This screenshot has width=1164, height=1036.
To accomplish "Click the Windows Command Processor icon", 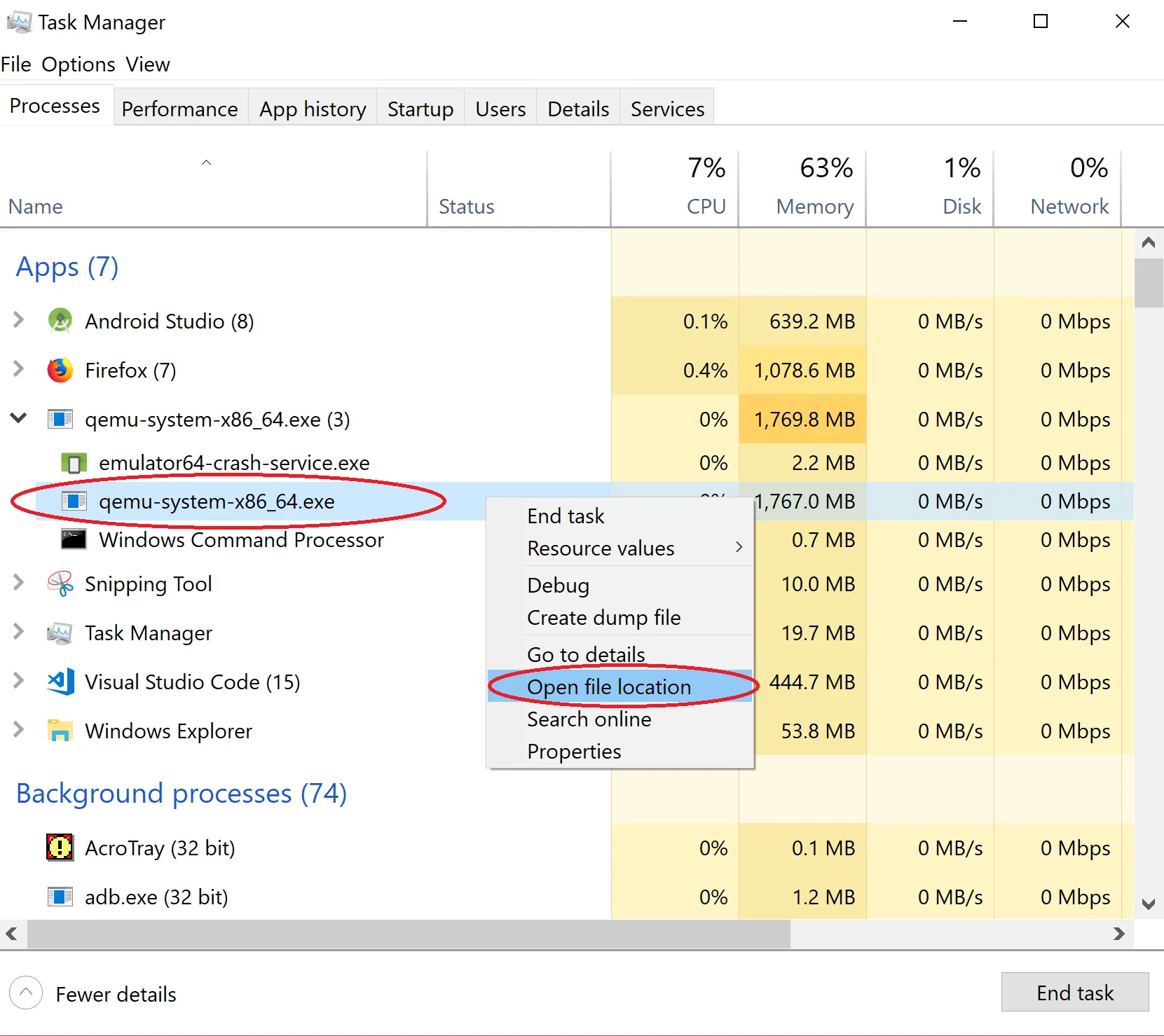I will (x=74, y=539).
